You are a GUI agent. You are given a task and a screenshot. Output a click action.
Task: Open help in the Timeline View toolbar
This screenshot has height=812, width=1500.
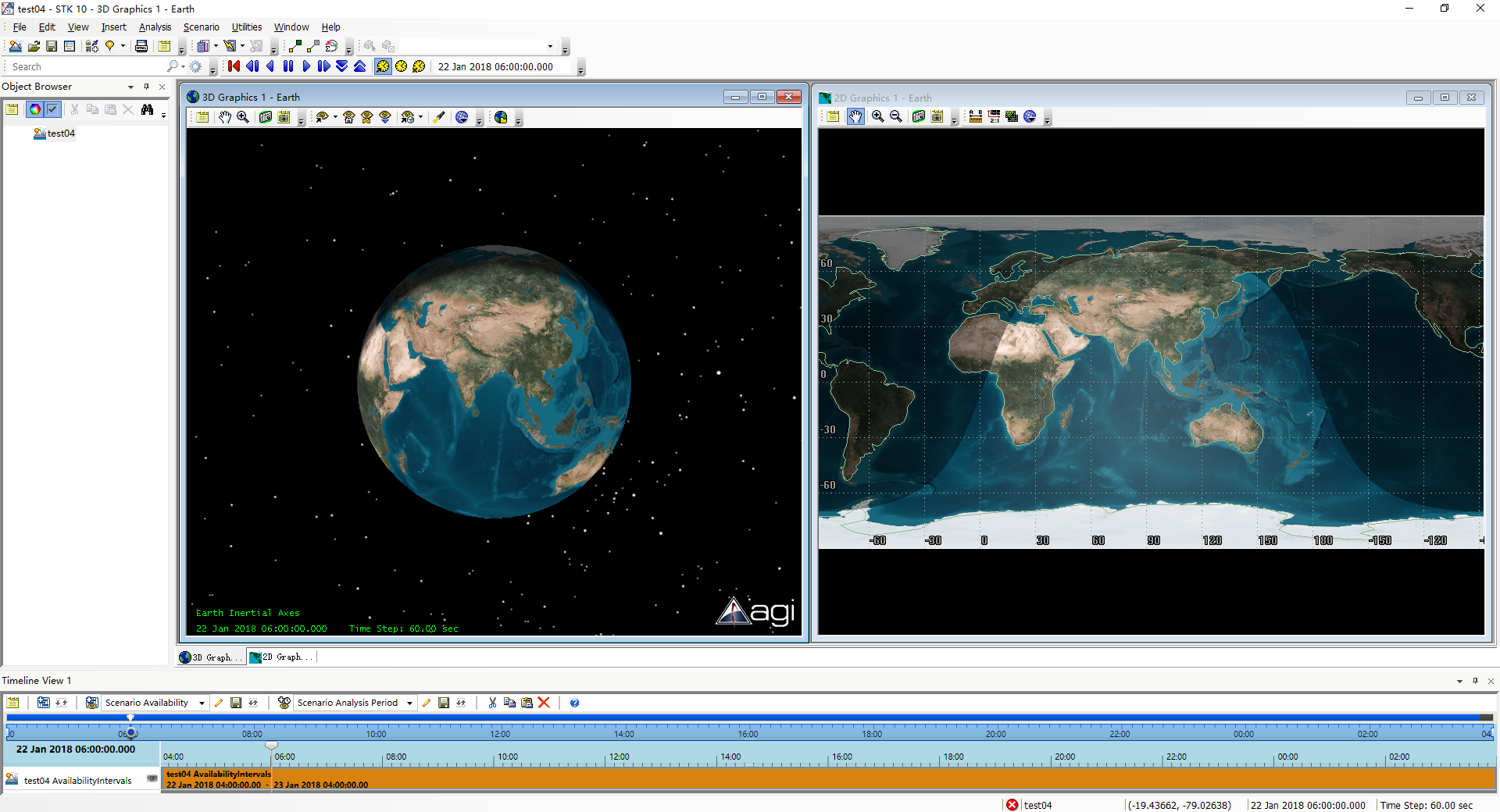574,703
